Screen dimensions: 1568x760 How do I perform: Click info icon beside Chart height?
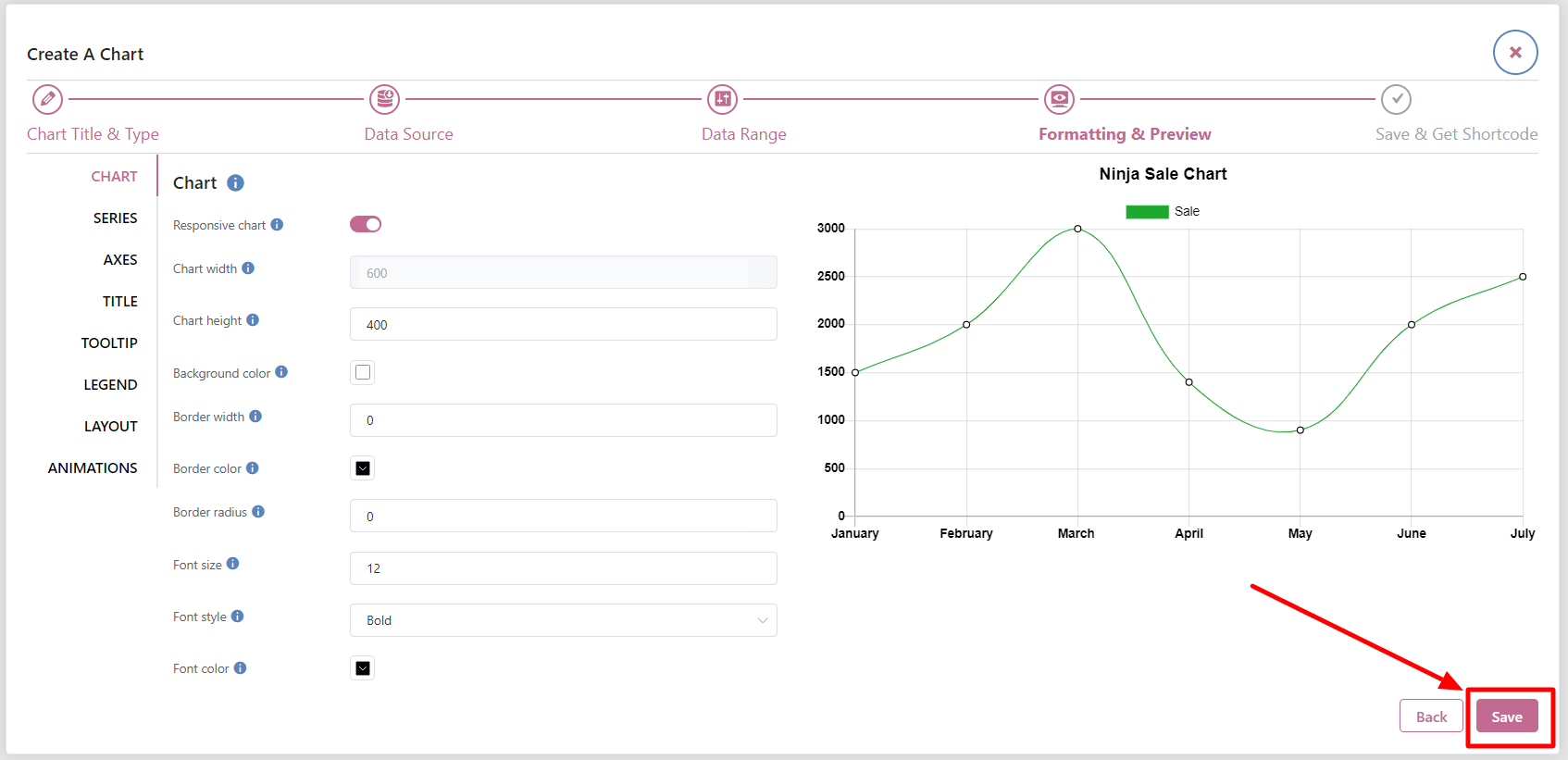click(253, 319)
